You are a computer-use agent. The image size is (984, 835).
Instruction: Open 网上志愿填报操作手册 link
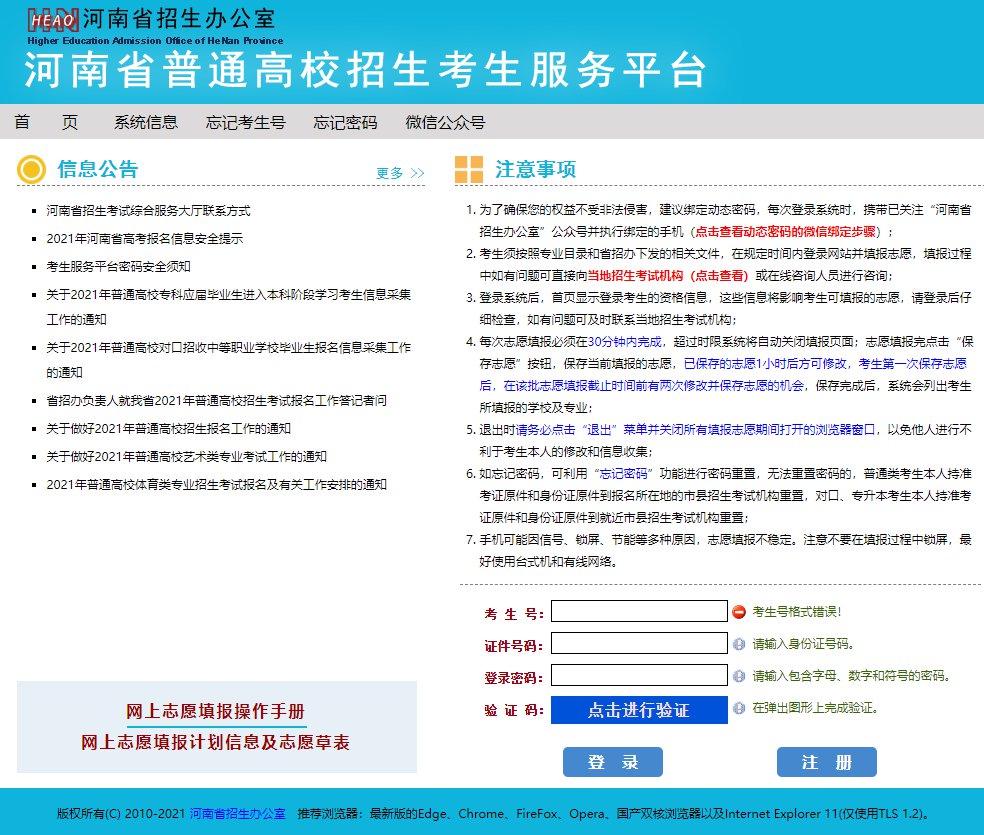pyautogui.click(x=215, y=712)
